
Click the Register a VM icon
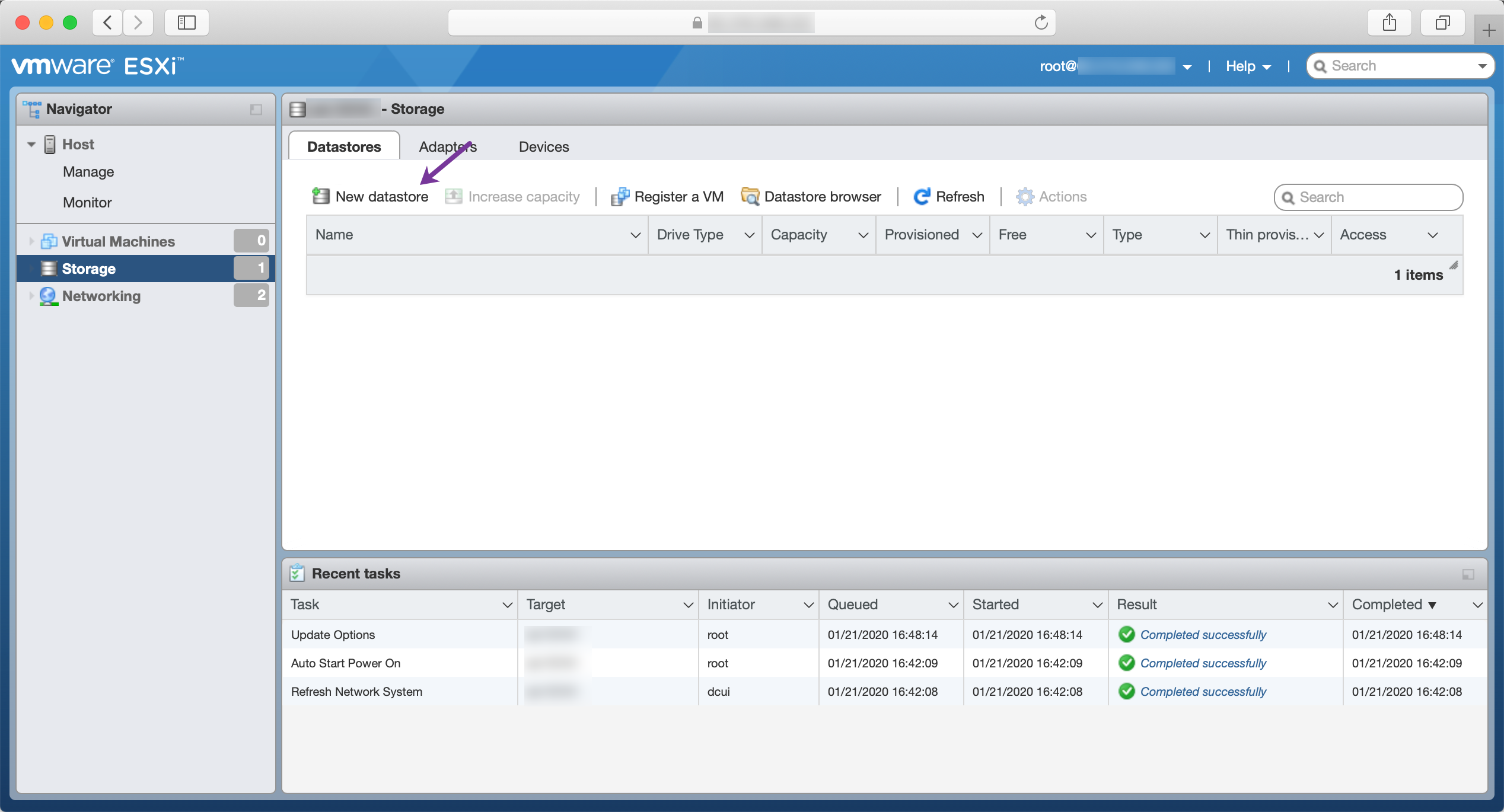[x=620, y=196]
